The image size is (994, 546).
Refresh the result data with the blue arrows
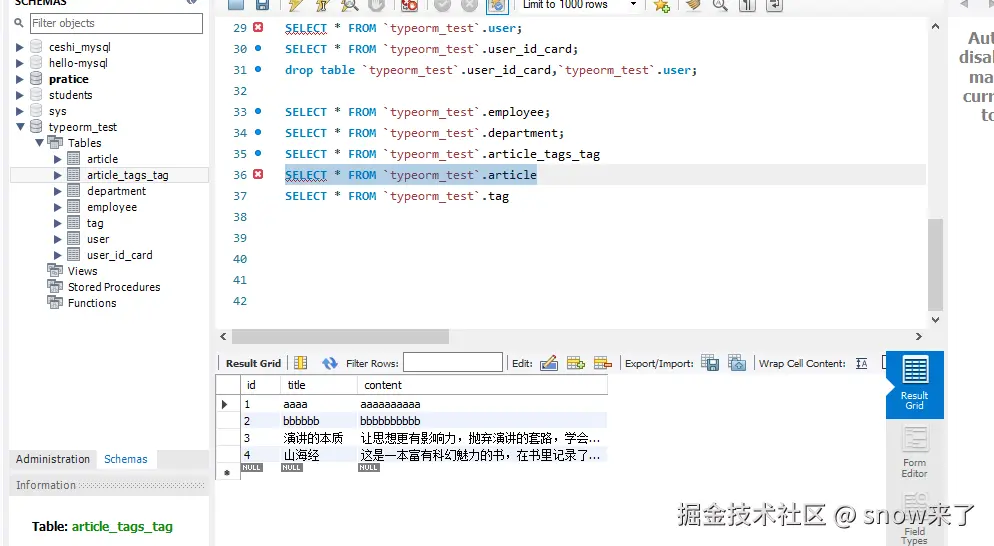coord(330,363)
